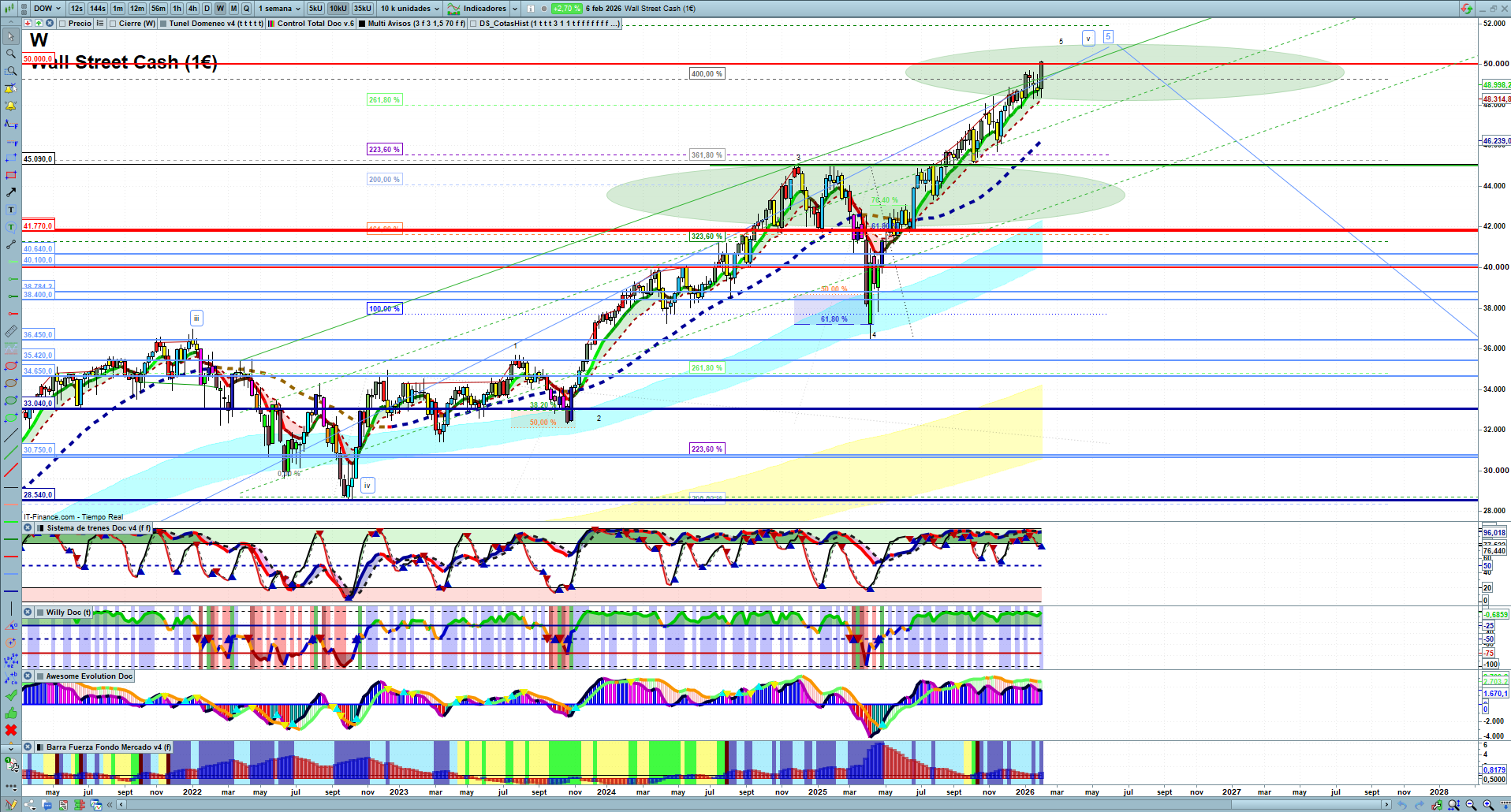The width and height of the screenshot is (1511, 812).
Task: Toggle the gray record circle indicator
Action: 543,9
